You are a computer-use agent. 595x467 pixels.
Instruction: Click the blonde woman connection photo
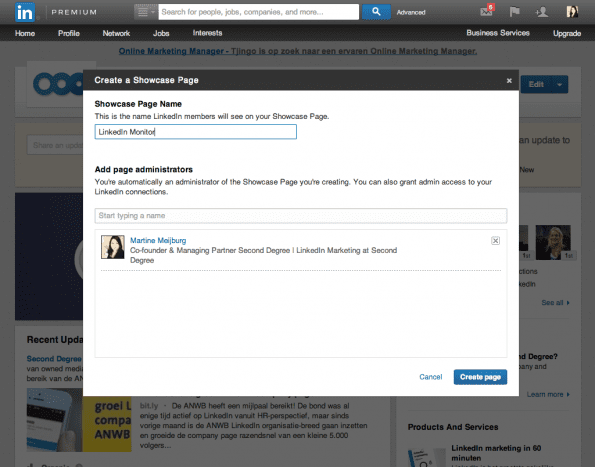click(553, 242)
